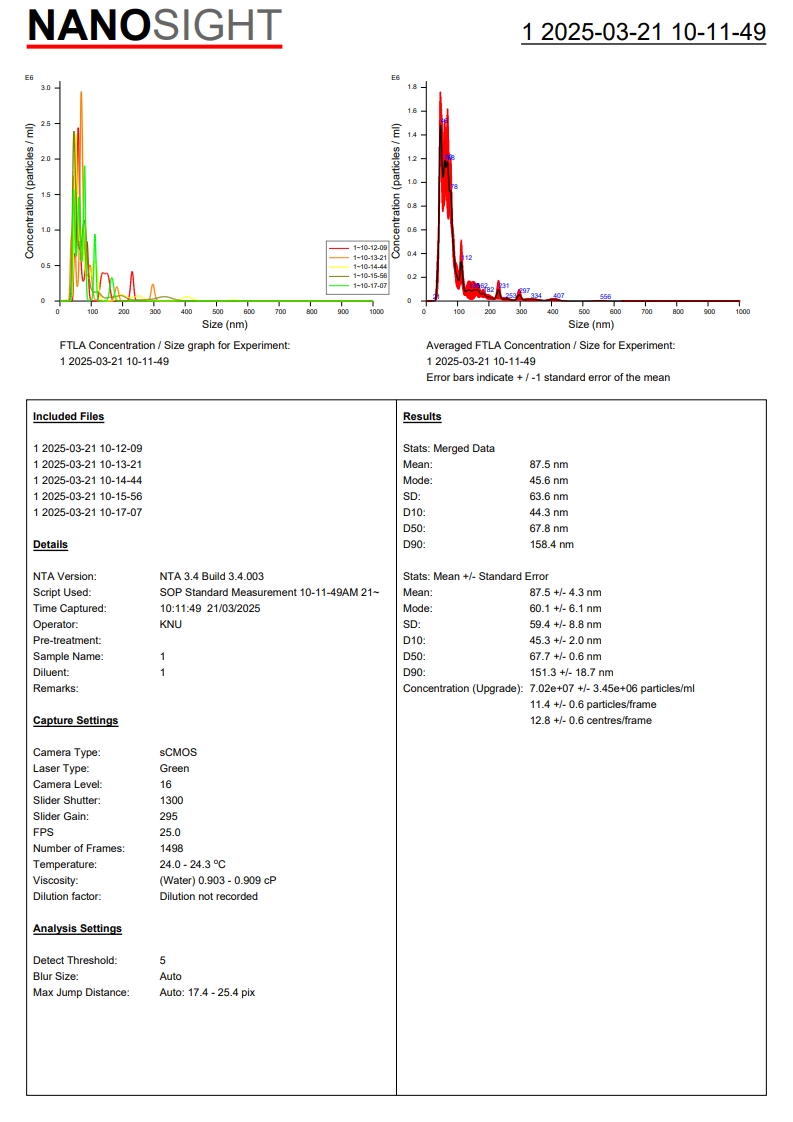Select Slider Gain value 295
793x1122 pixels.
click(x=169, y=816)
